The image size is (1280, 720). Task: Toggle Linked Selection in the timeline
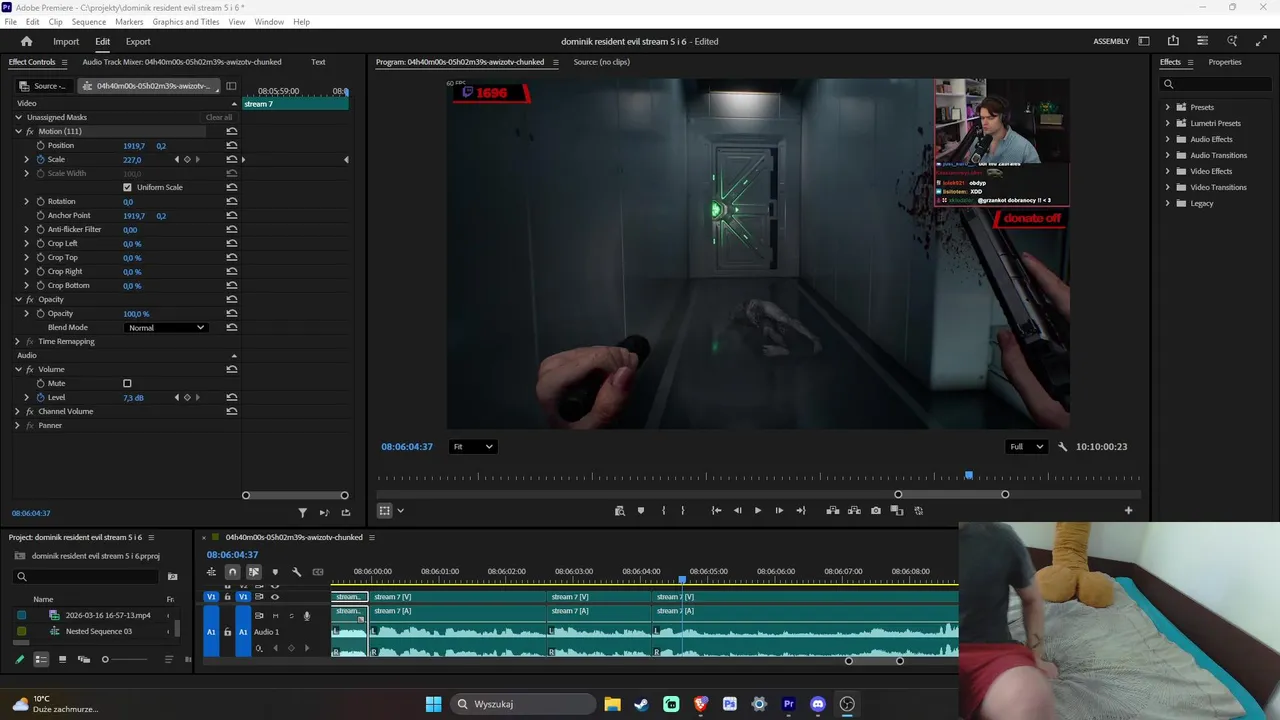coord(254,572)
